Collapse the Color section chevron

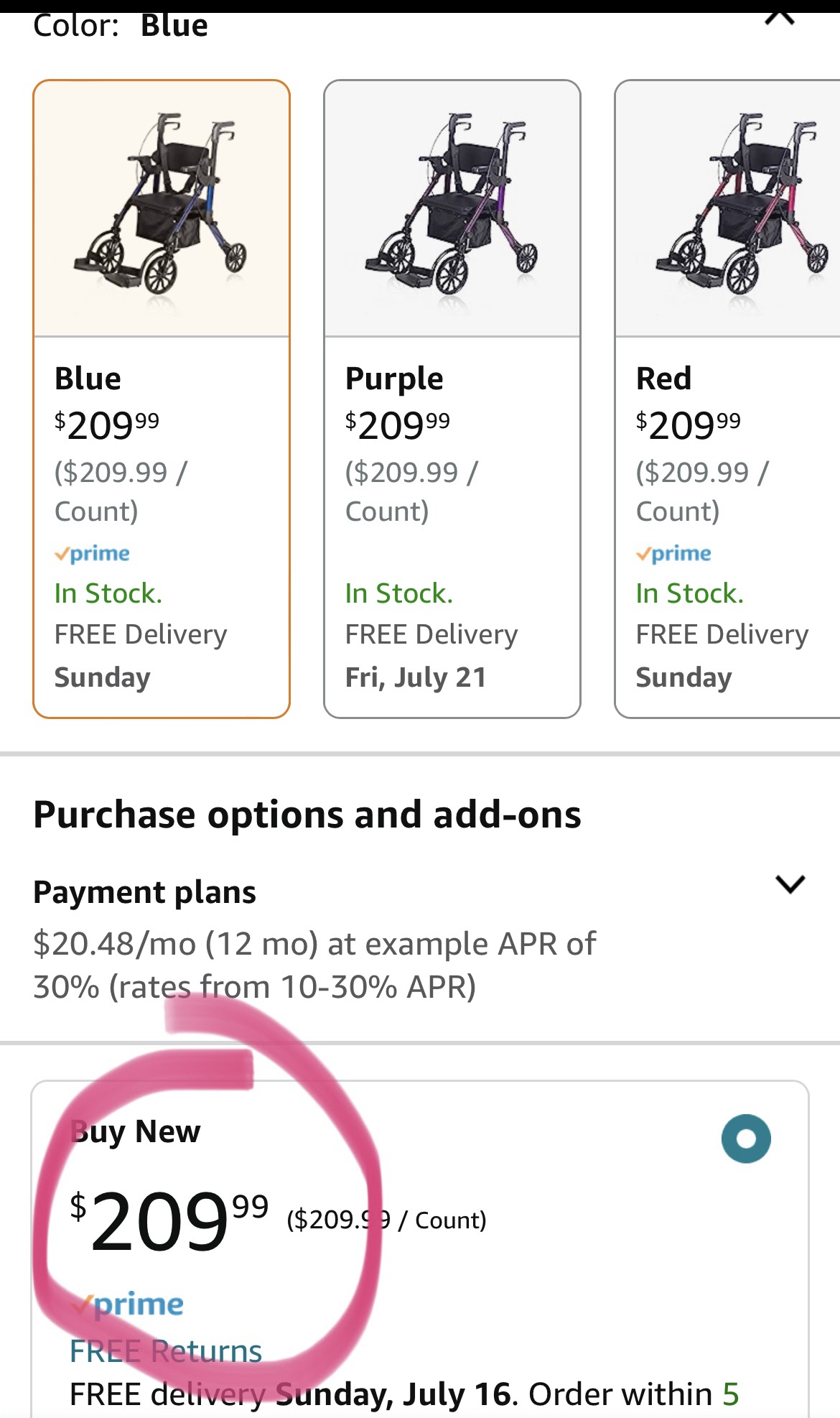pos(780,18)
